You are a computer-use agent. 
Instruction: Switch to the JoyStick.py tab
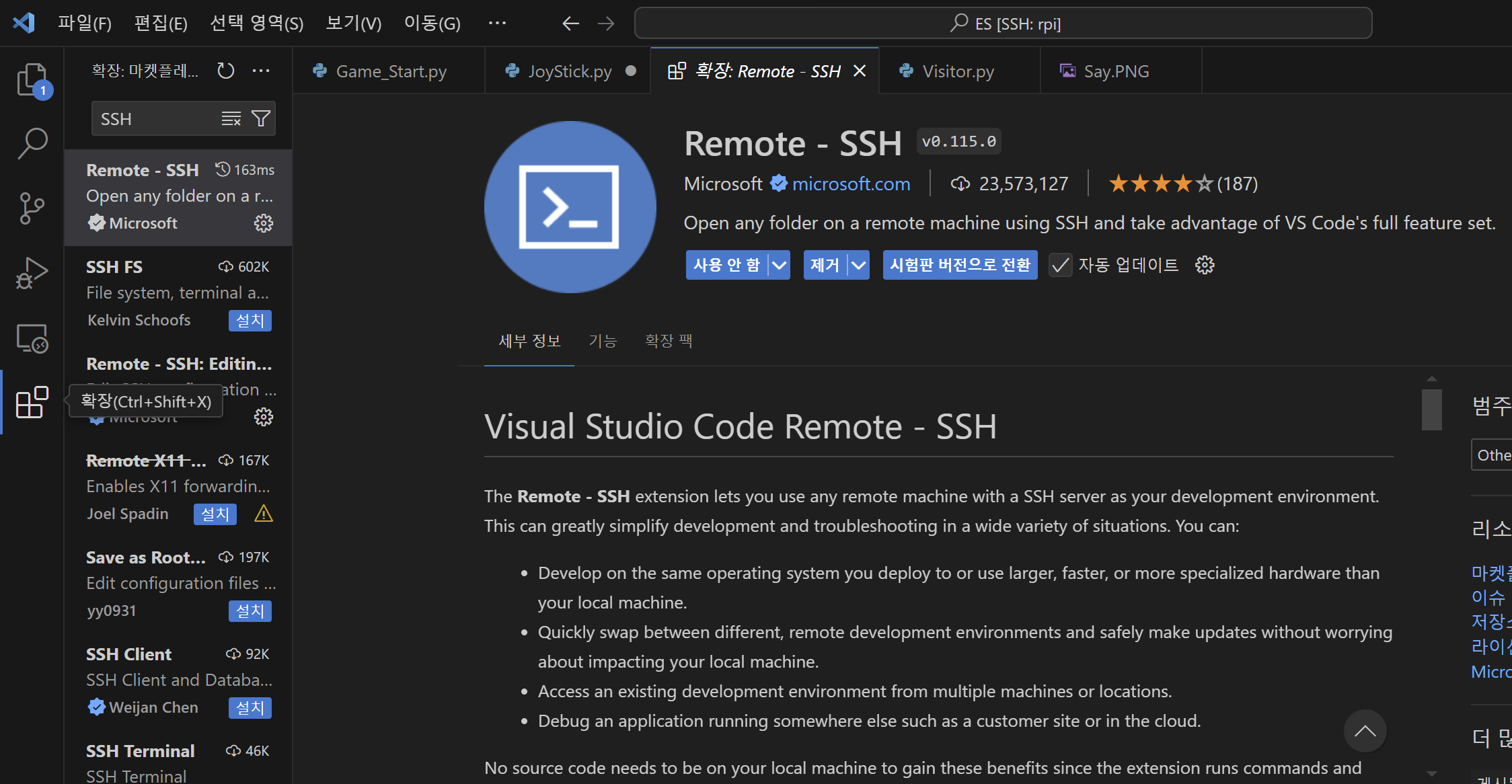coord(568,71)
